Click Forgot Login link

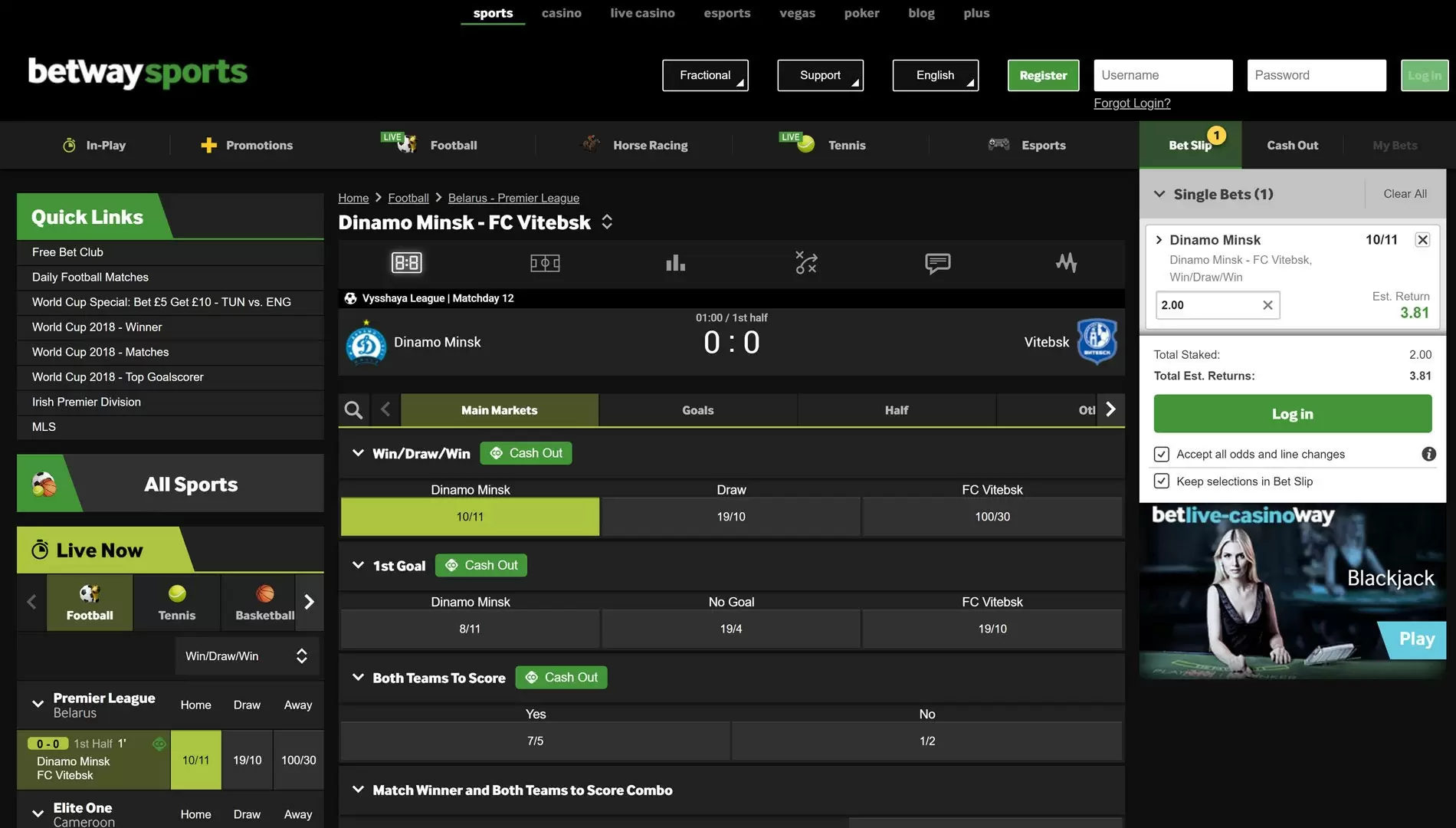(1132, 103)
